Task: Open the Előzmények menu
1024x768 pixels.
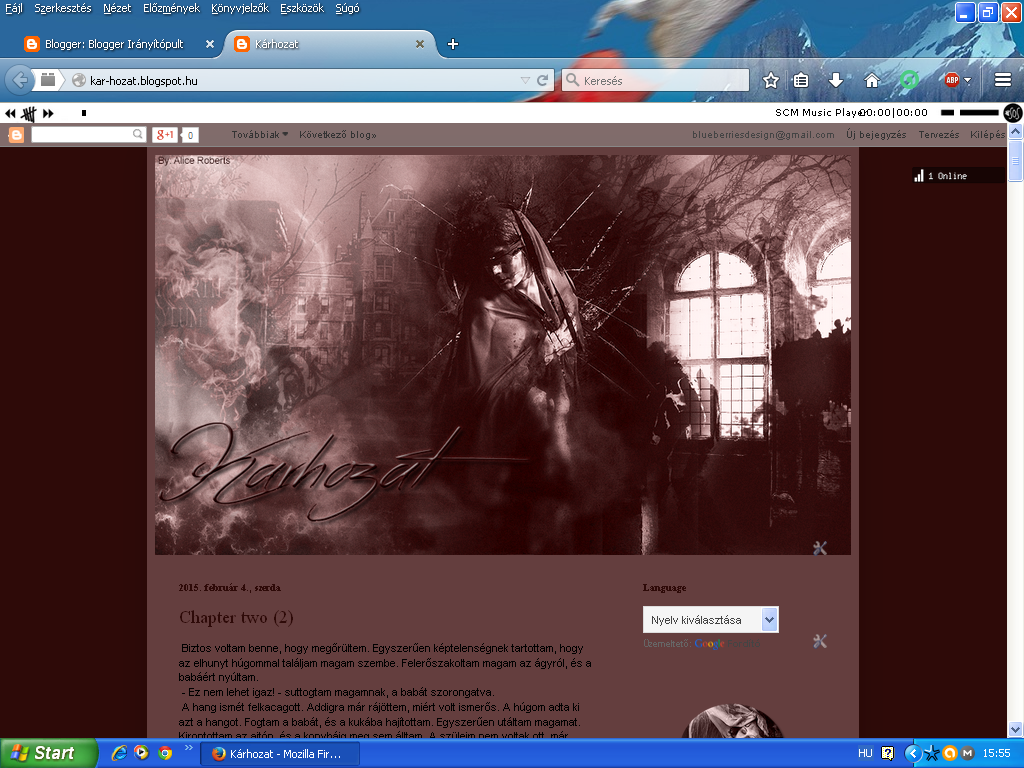Action: 171,8
